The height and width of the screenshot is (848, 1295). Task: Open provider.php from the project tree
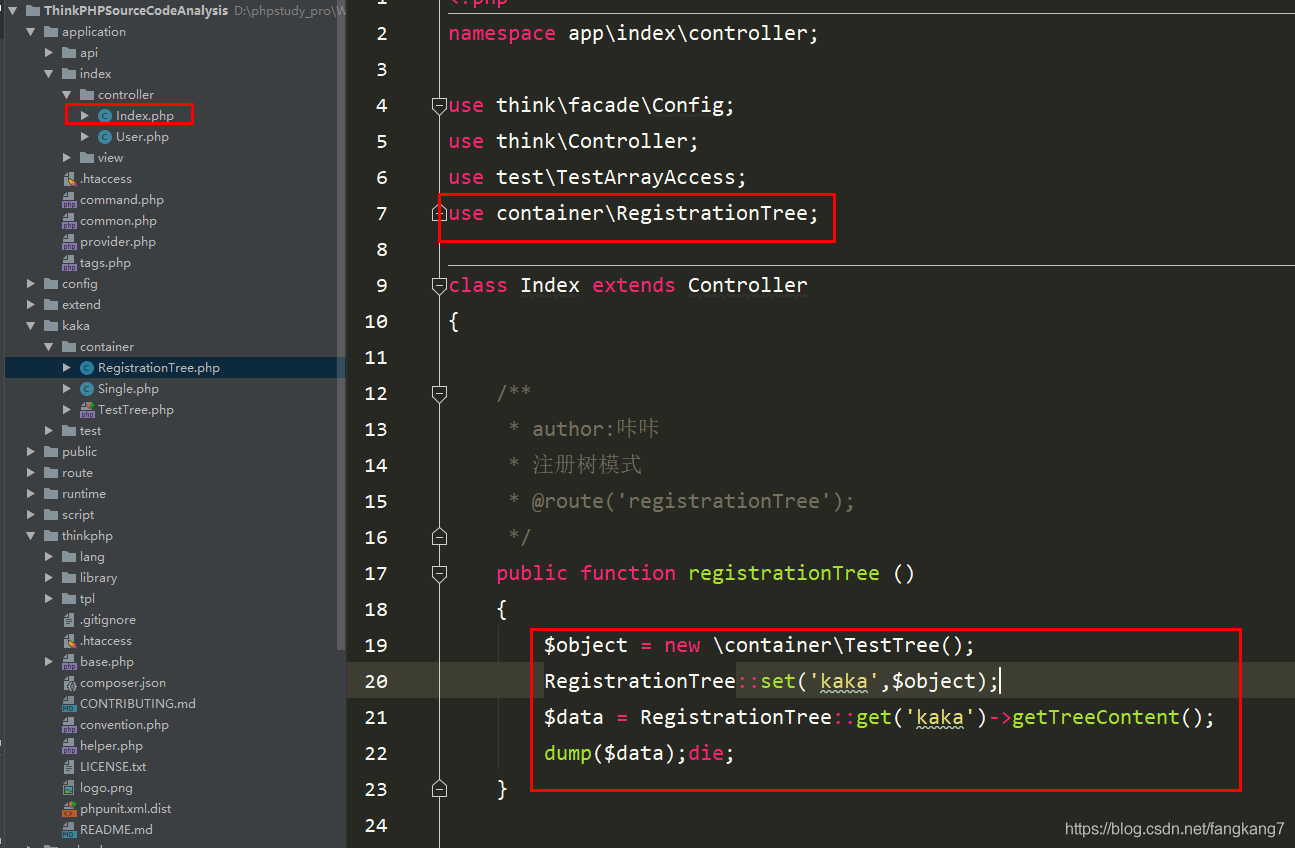117,242
